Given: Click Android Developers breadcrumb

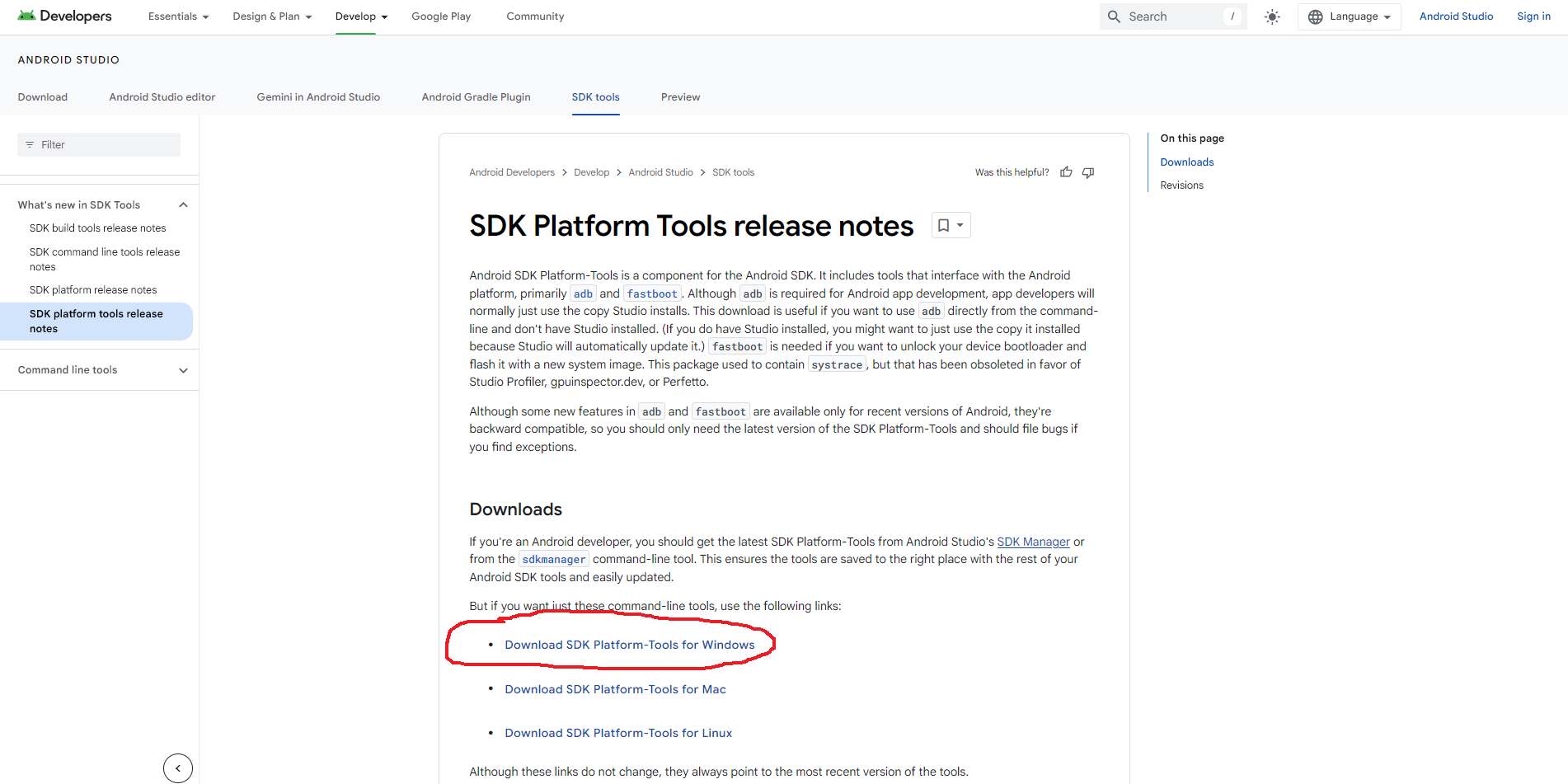Looking at the screenshot, I should point(512,172).
